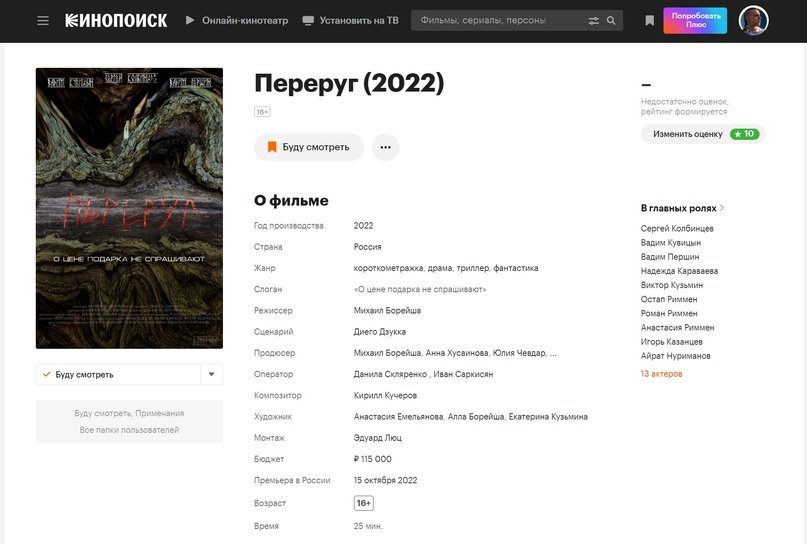Open Онлайн-кинотеатр from the top navigation

pyautogui.click(x=237, y=21)
